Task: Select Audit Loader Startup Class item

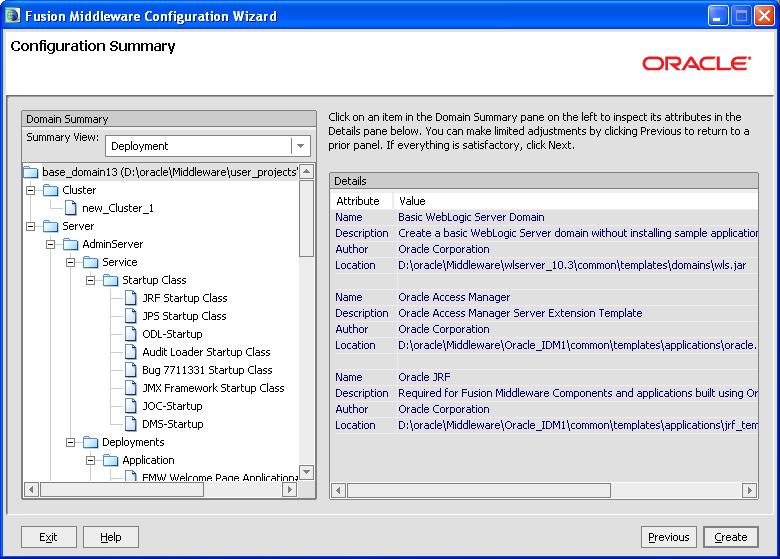Action: [x=206, y=352]
